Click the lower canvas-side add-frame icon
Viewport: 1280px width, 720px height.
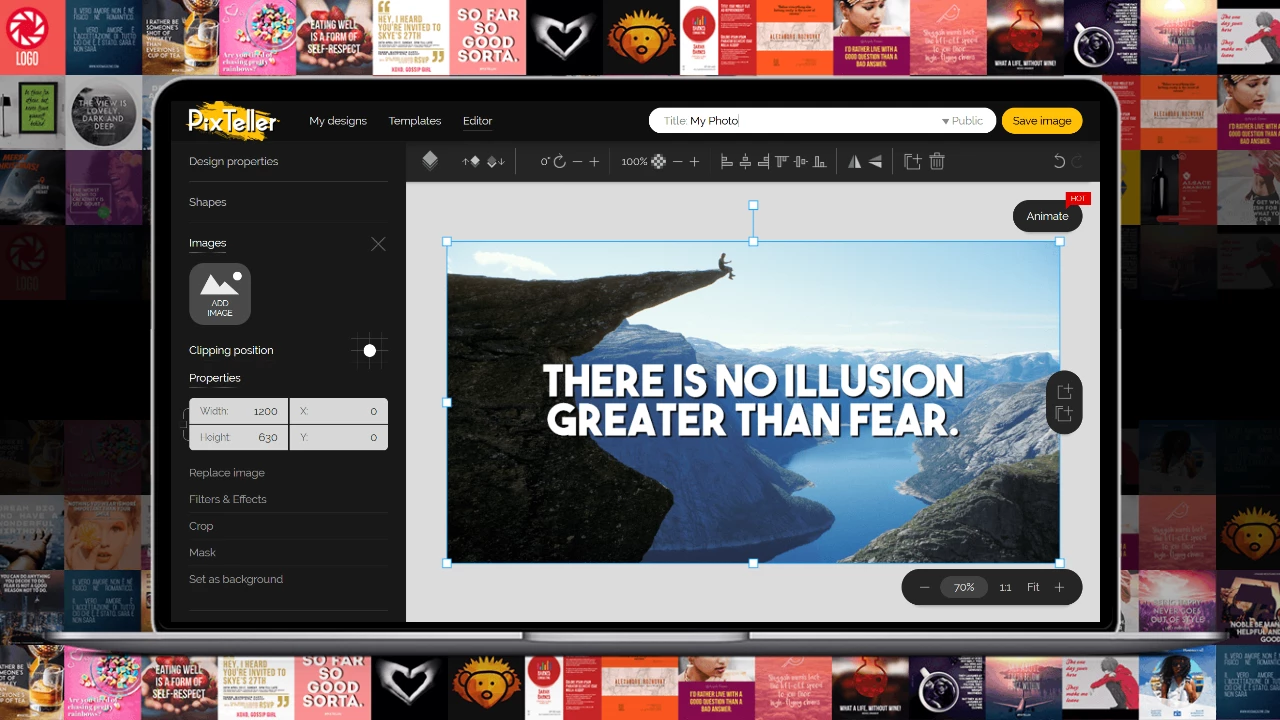1064,414
